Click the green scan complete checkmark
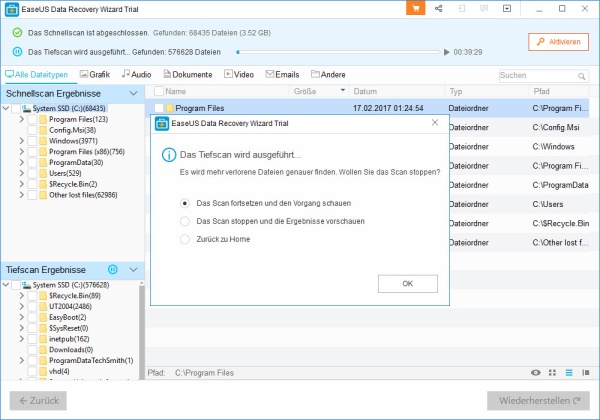Screen dimensions: 600x420 (x=17, y=33)
